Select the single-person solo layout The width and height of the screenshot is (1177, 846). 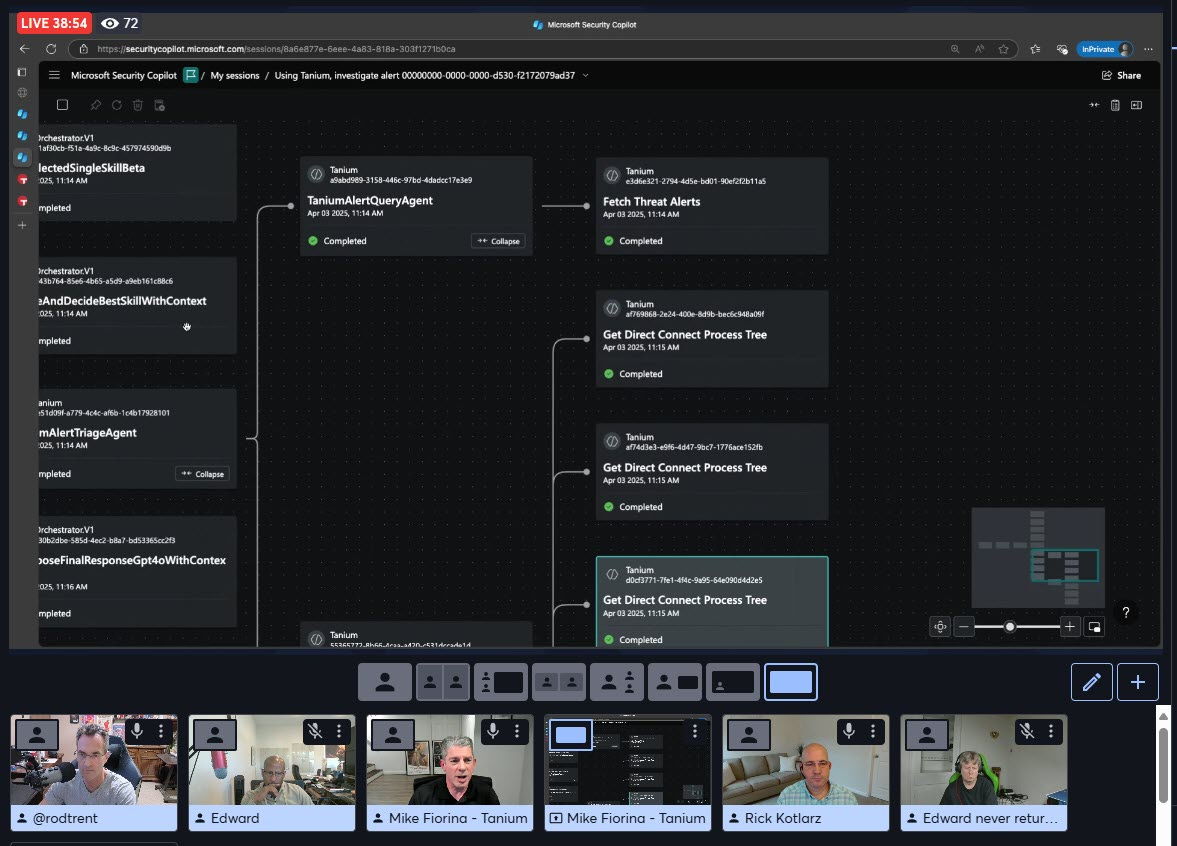tap(385, 682)
